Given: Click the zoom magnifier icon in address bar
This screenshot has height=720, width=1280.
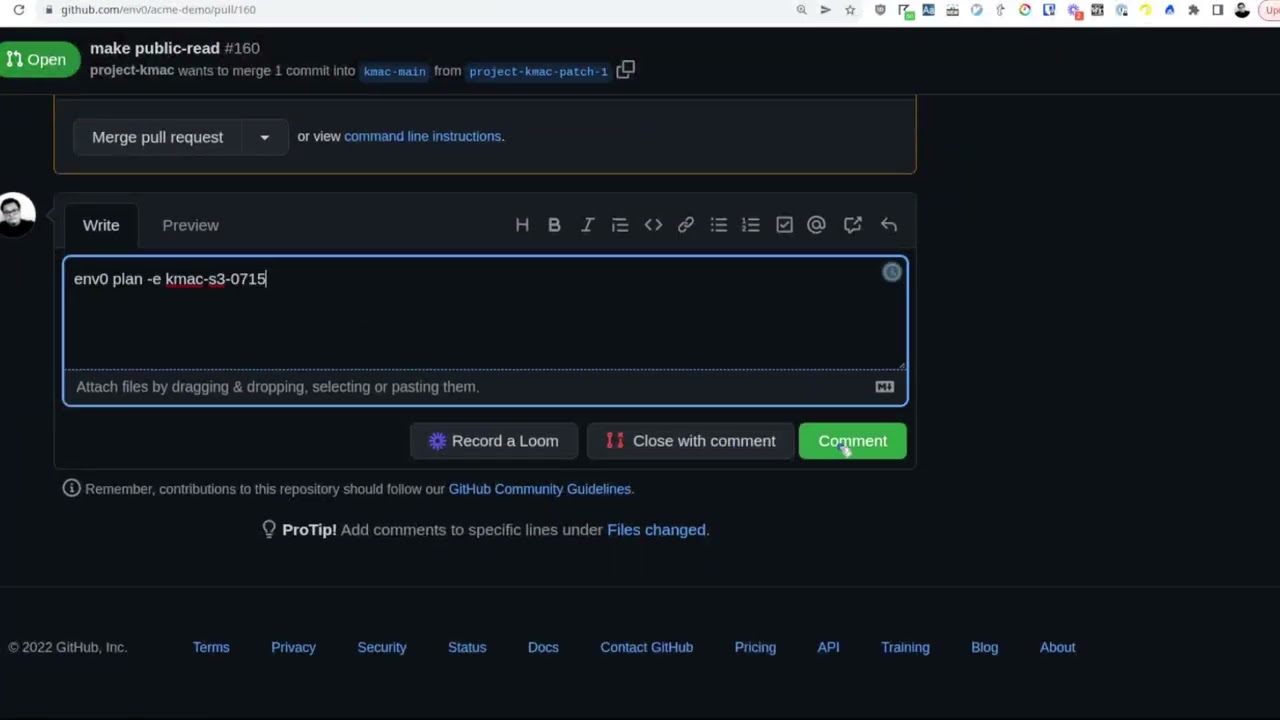Looking at the screenshot, I should click(801, 10).
